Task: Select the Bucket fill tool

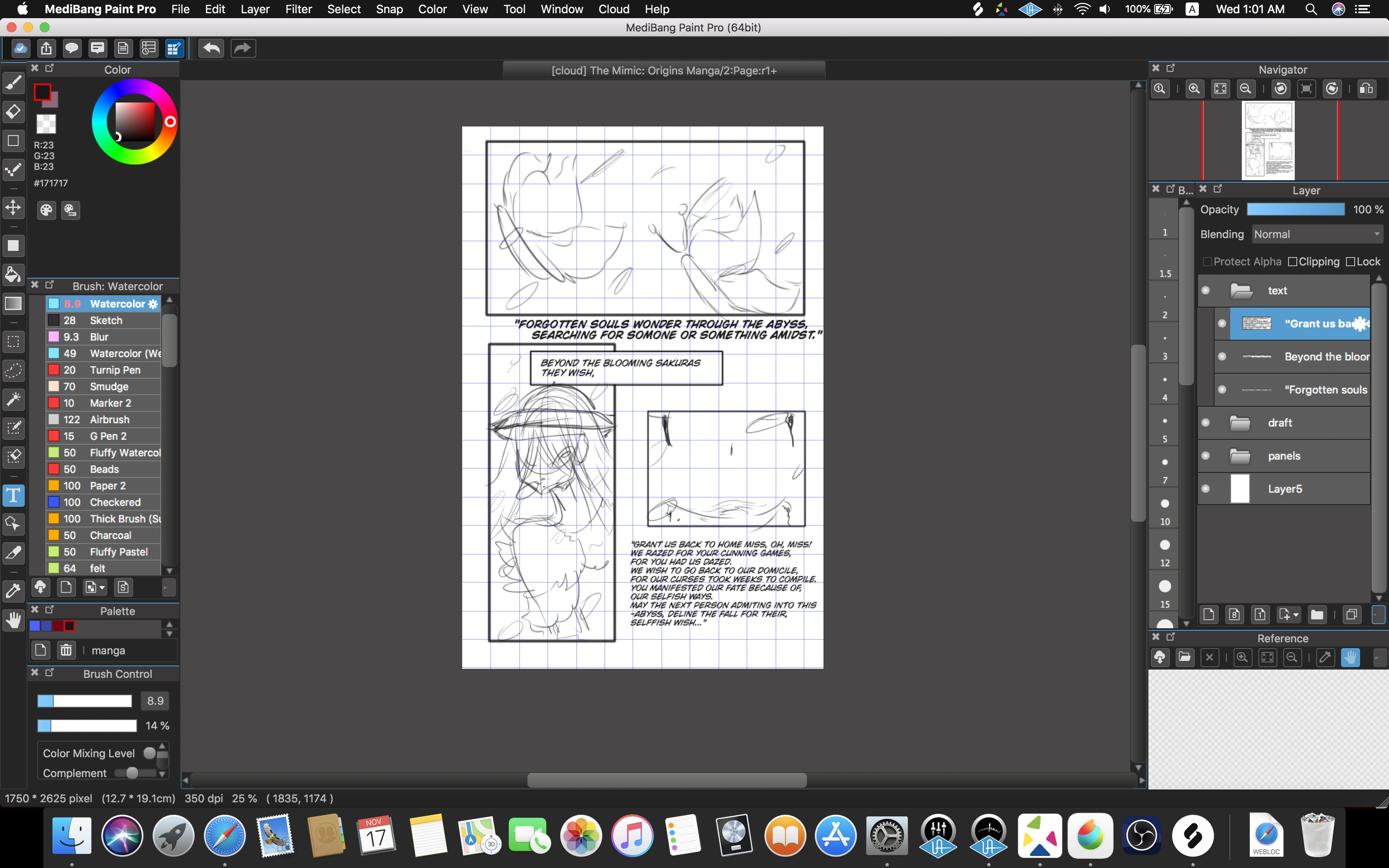Action: [13, 274]
